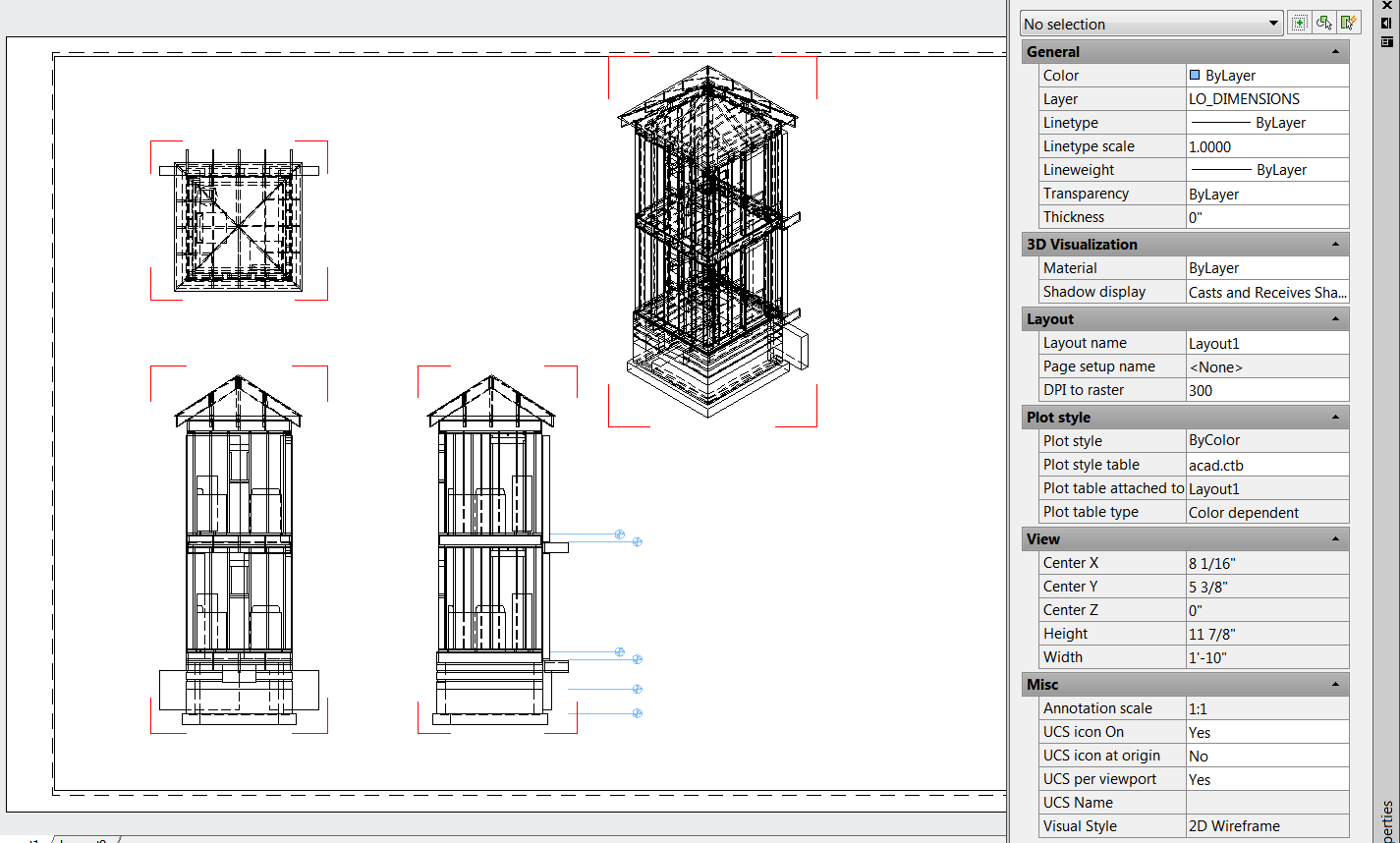Collapse the View section
This screenshot has height=843, width=1400.
coord(1335,538)
